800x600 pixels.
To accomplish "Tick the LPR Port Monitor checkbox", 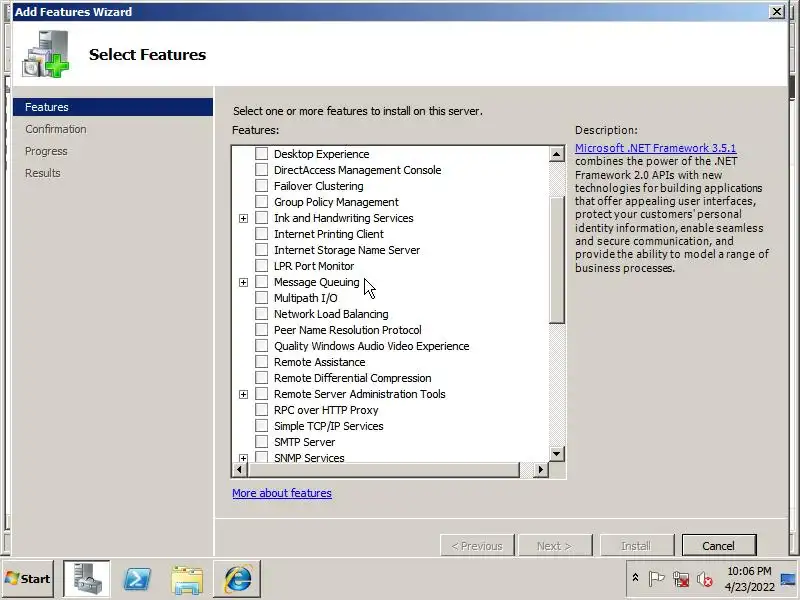I will click(x=261, y=266).
